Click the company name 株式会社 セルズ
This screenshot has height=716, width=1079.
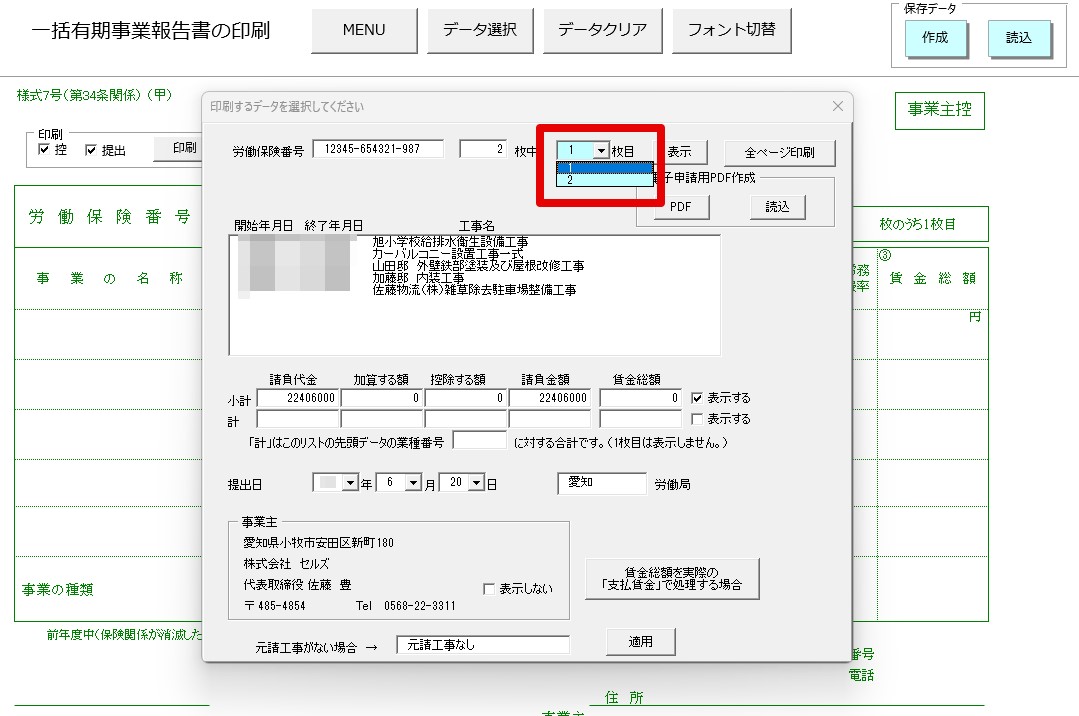pos(286,564)
